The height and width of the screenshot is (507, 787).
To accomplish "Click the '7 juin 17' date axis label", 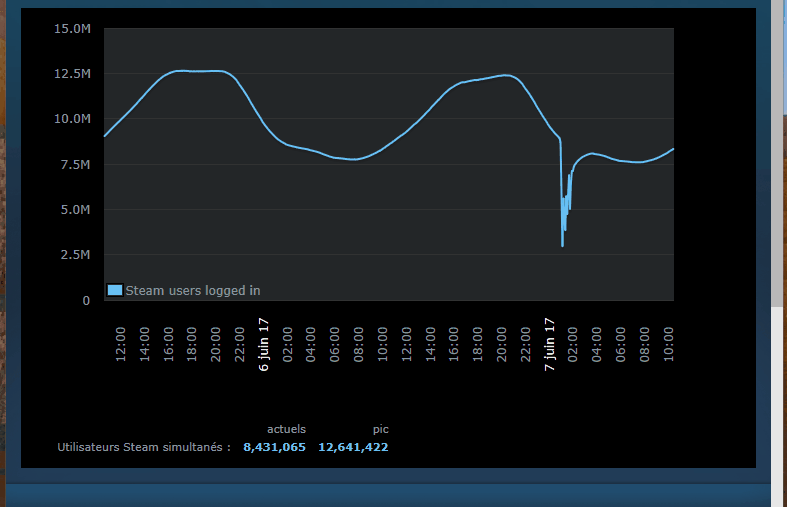I will 550,344.
